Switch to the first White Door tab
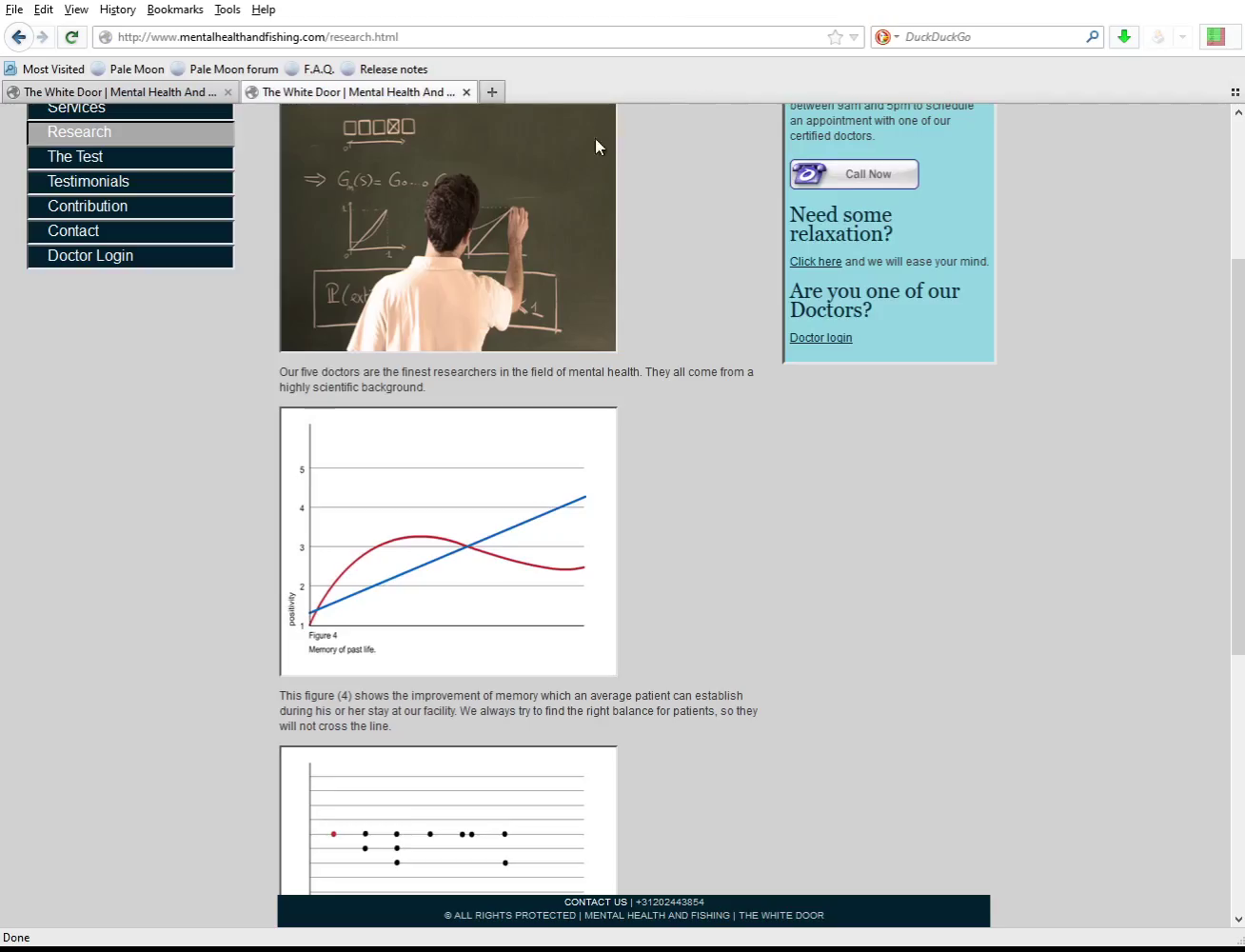1245x952 pixels. (119, 92)
